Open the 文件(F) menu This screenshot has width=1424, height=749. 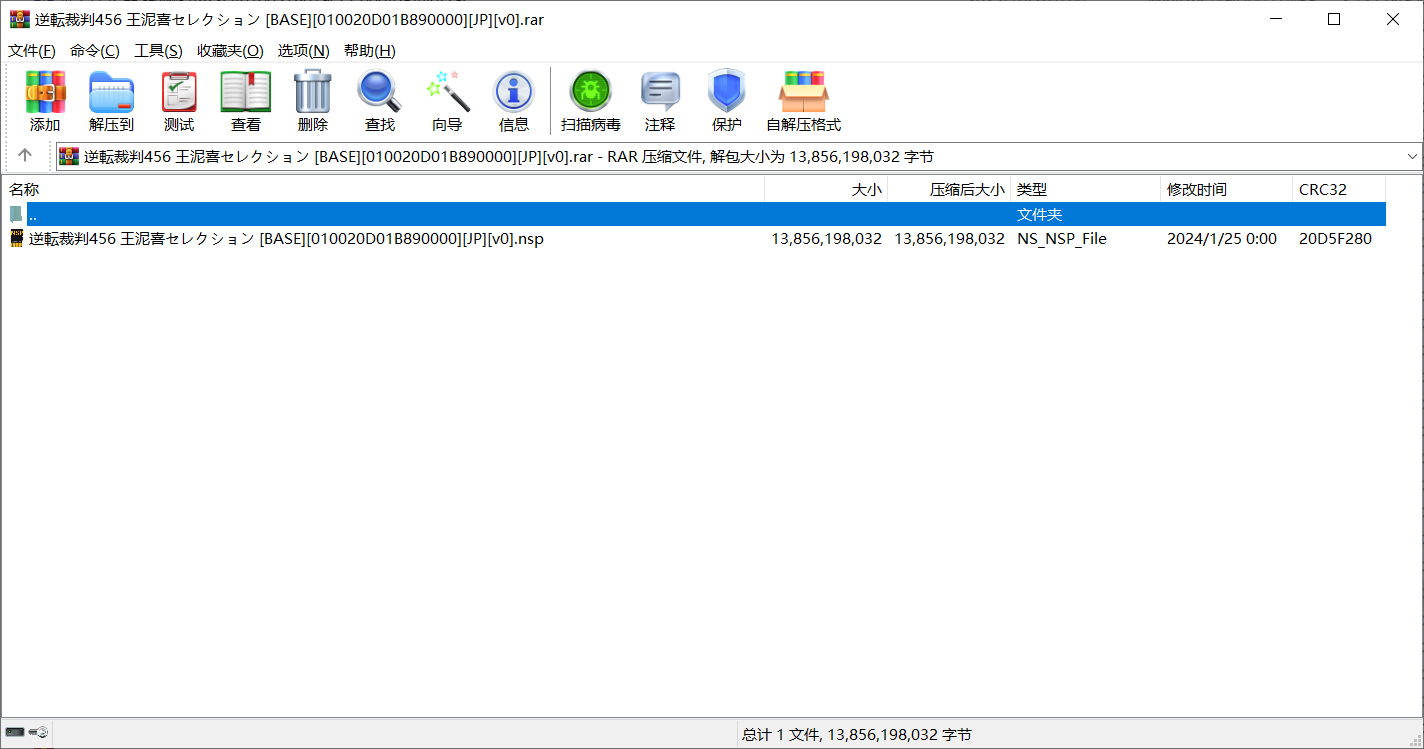(32, 51)
